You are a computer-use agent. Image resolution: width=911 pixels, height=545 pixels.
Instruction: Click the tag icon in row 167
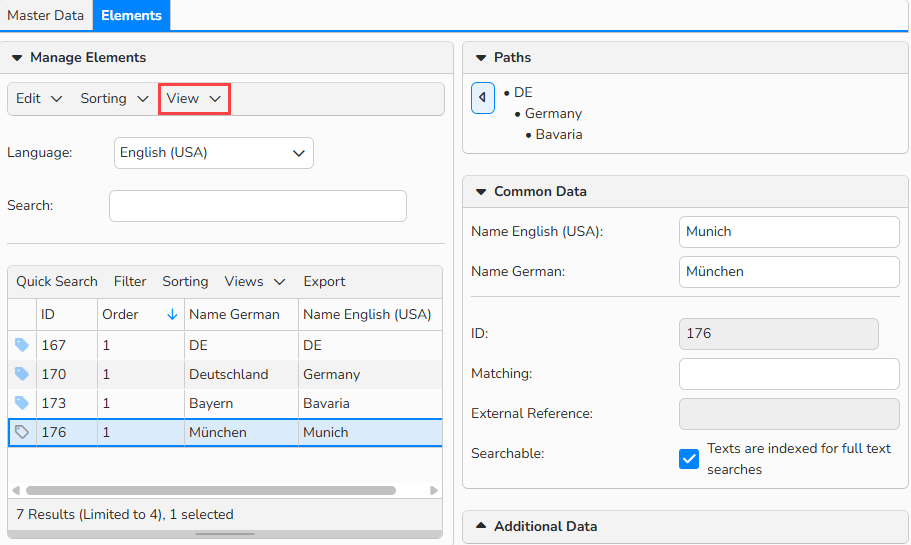(x=21, y=345)
